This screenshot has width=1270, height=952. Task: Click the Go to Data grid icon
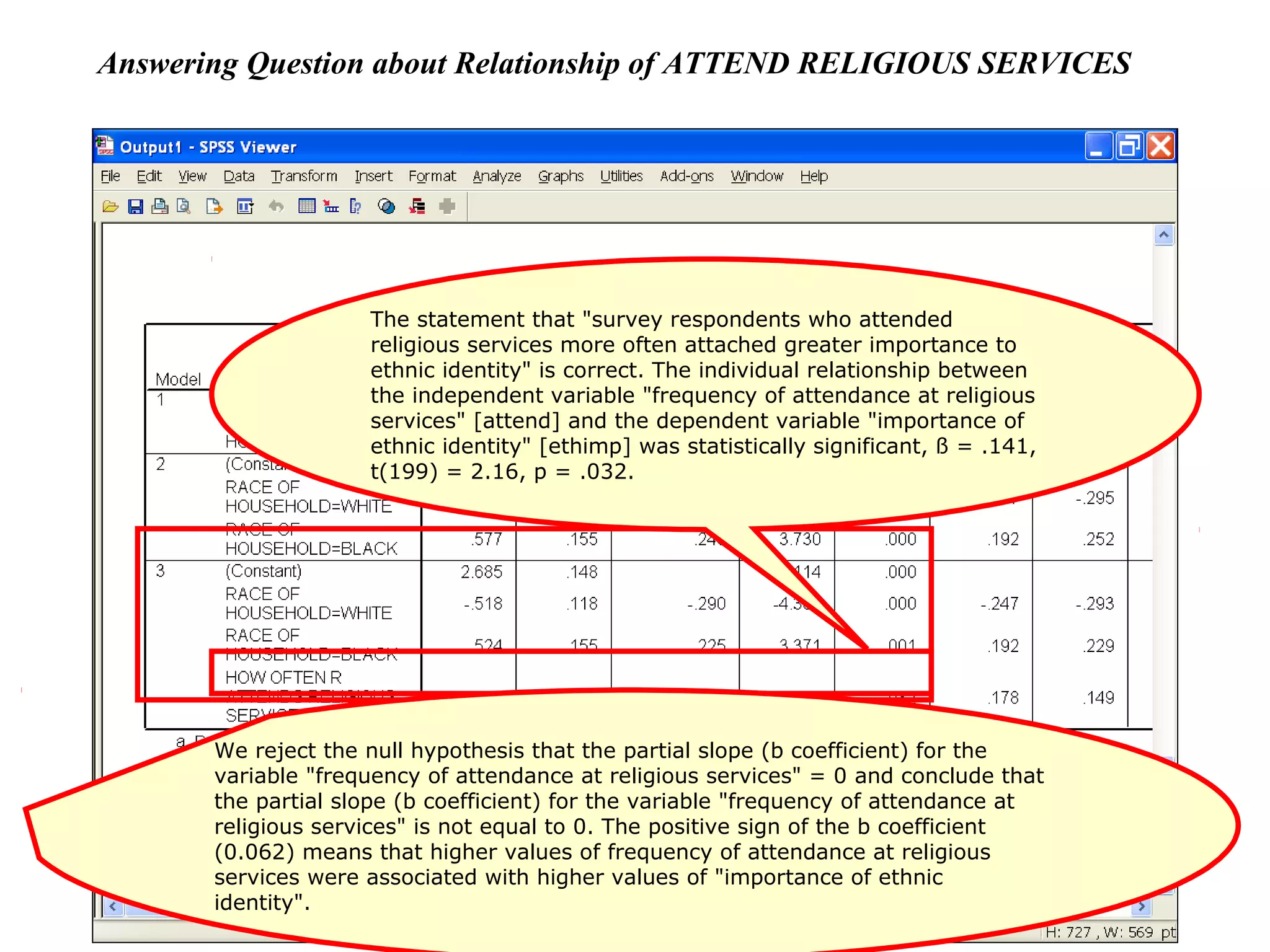(306, 206)
